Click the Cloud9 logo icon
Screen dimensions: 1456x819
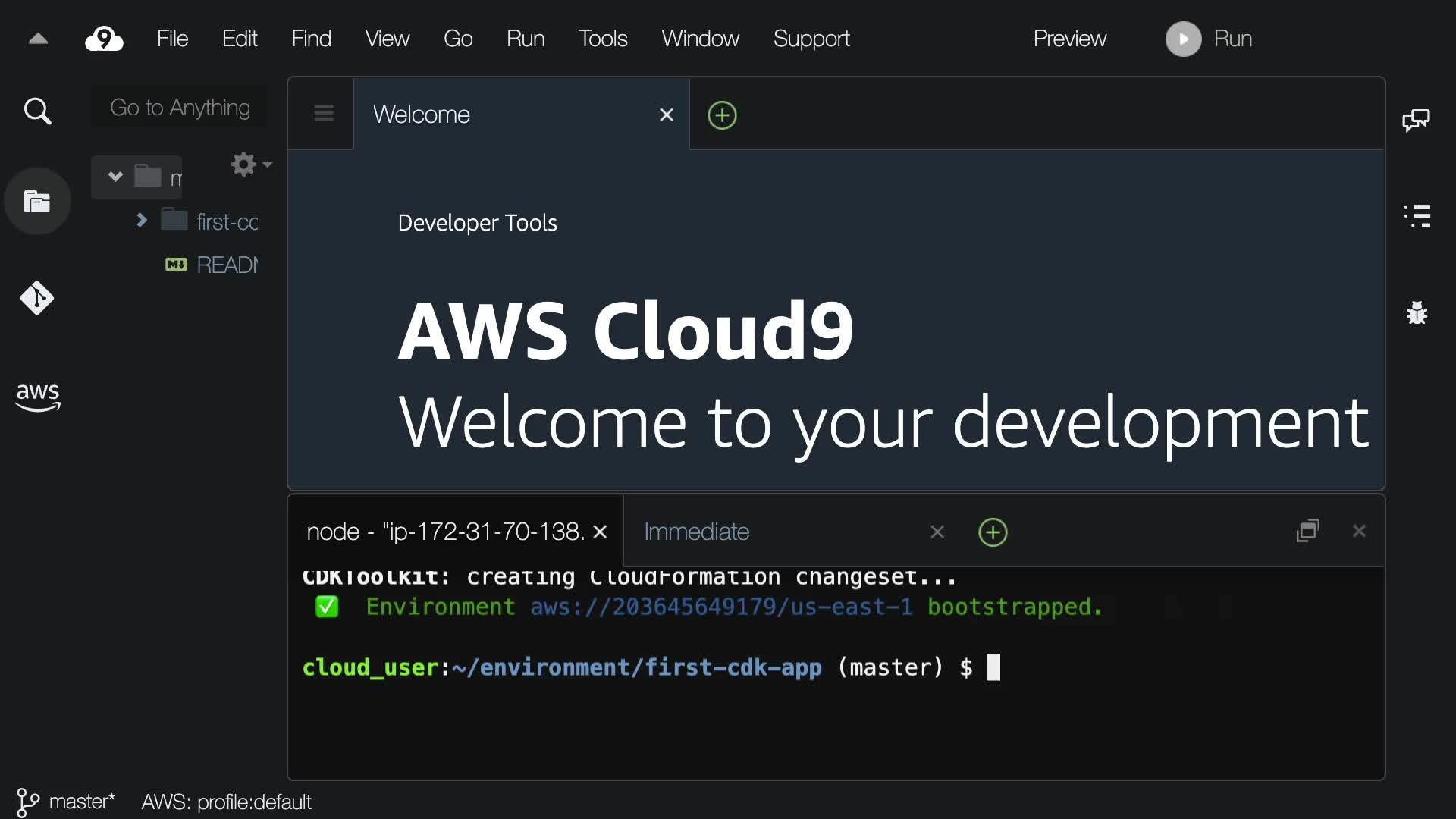(104, 39)
